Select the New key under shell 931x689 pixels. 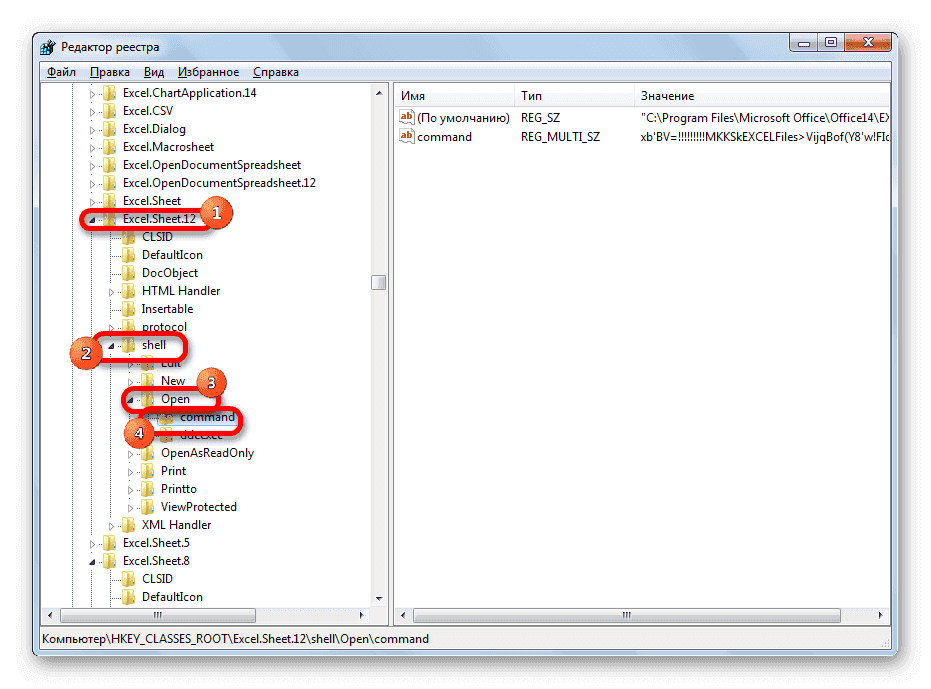tap(173, 381)
